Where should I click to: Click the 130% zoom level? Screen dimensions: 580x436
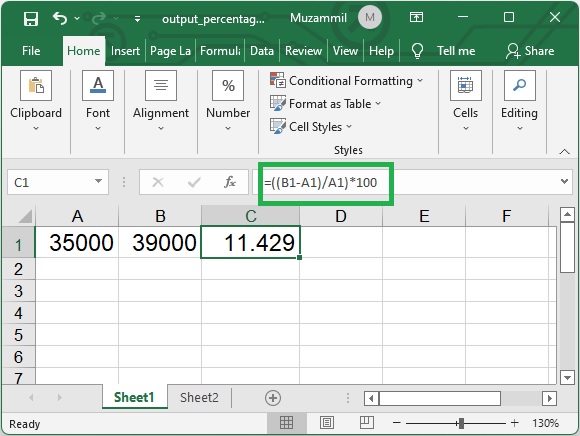click(545, 423)
